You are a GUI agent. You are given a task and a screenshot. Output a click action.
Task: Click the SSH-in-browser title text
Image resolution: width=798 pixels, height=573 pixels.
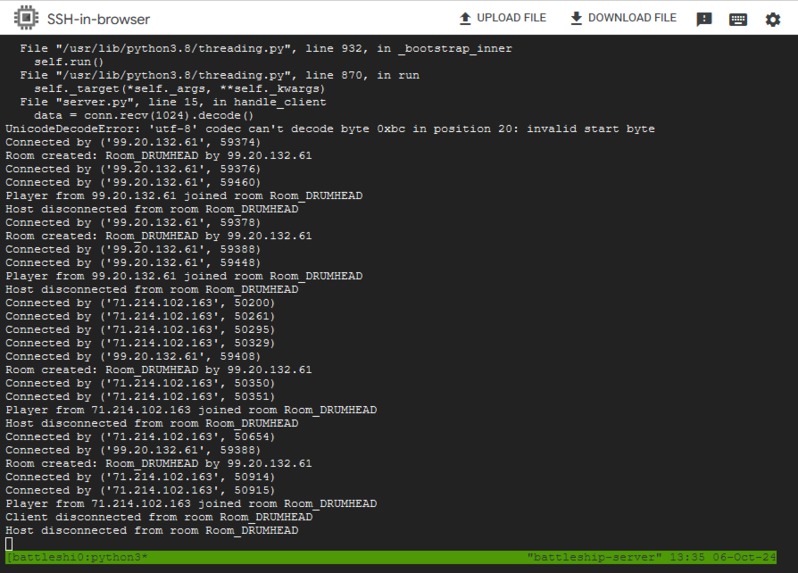98,19
